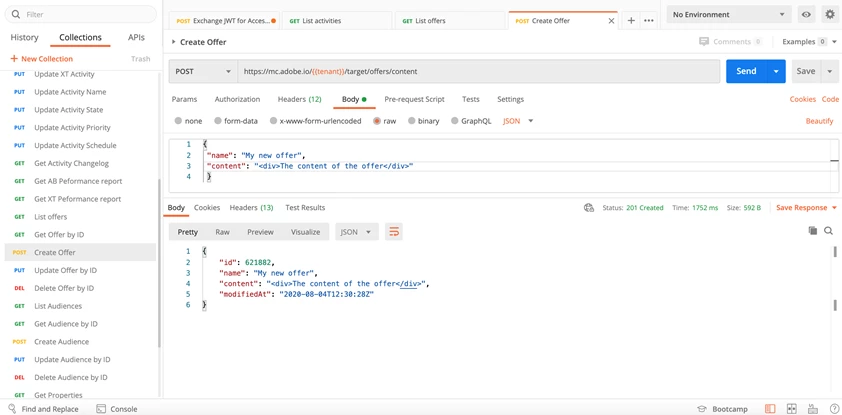The image size is (842, 415).
Task: Switch response view to Raw
Action: click(x=222, y=232)
